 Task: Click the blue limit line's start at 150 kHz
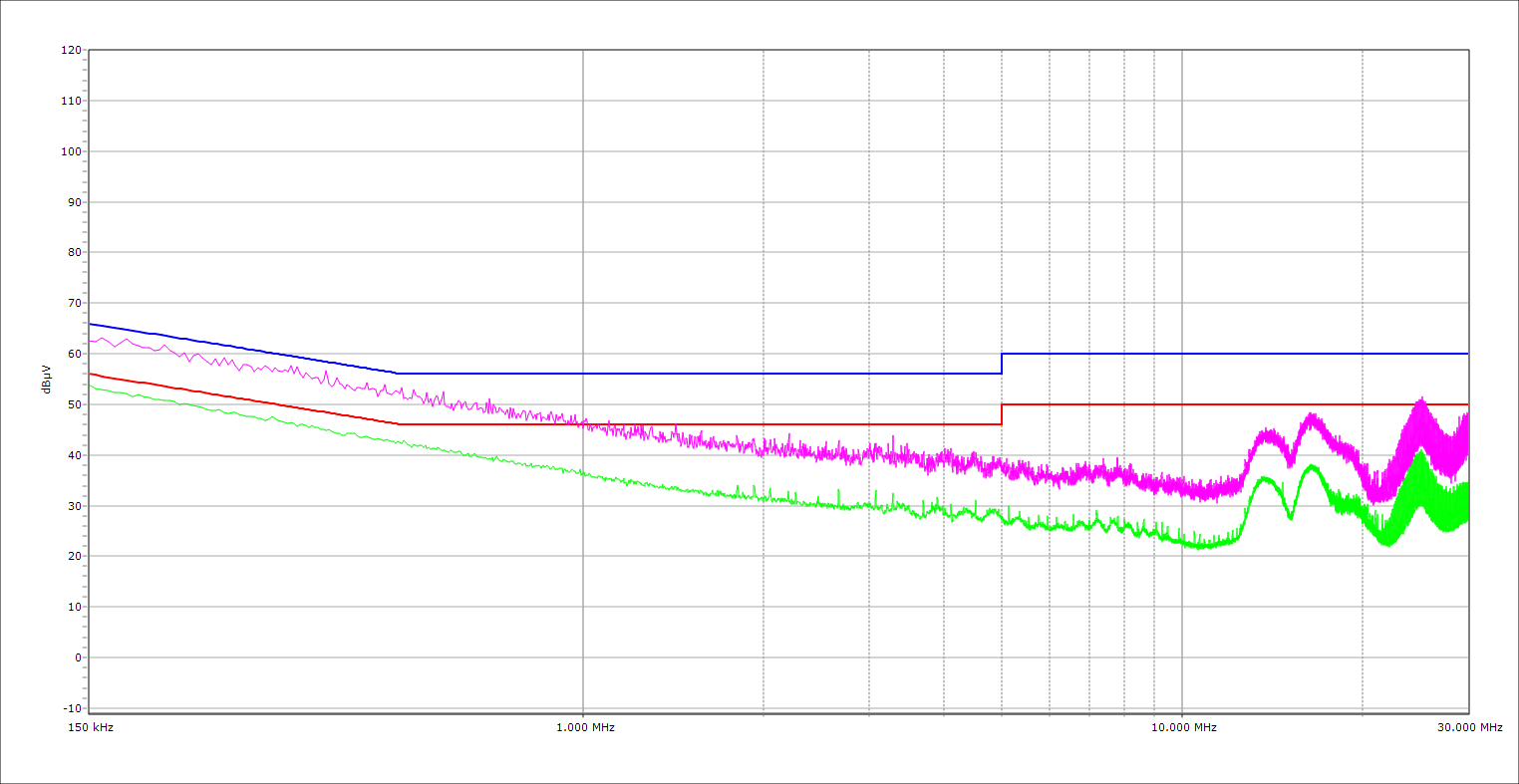(x=91, y=324)
